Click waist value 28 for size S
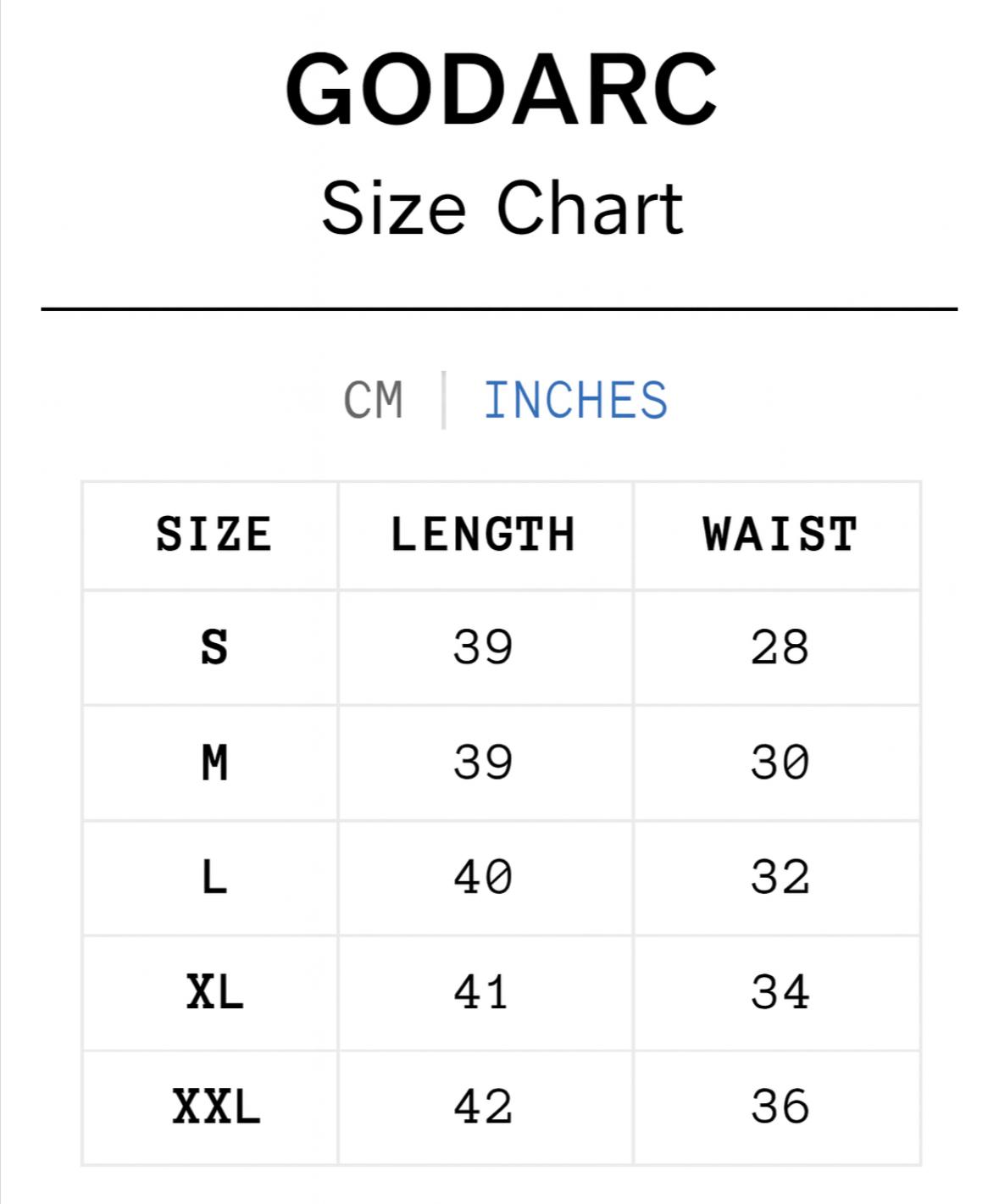Image resolution: width=999 pixels, height=1204 pixels. pos(780,648)
